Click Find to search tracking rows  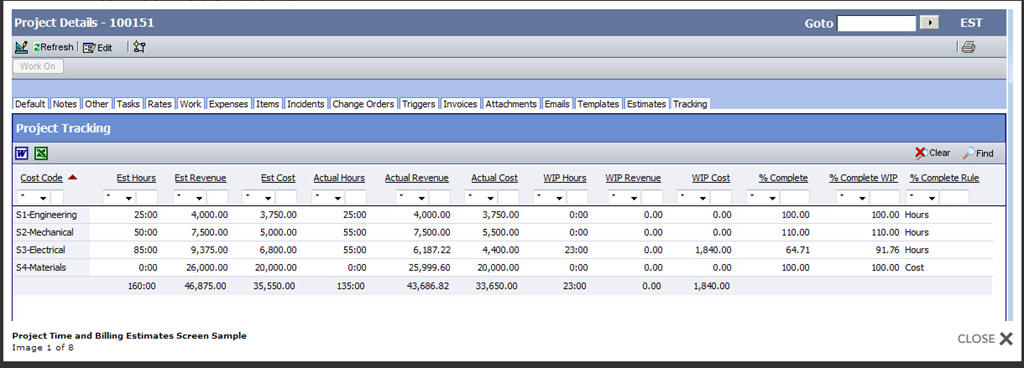pyautogui.click(x=978, y=153)
